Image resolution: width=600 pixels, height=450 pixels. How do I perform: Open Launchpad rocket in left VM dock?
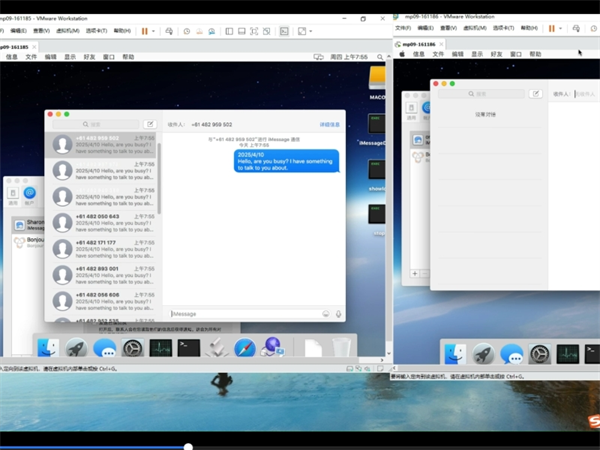point(76,348)
